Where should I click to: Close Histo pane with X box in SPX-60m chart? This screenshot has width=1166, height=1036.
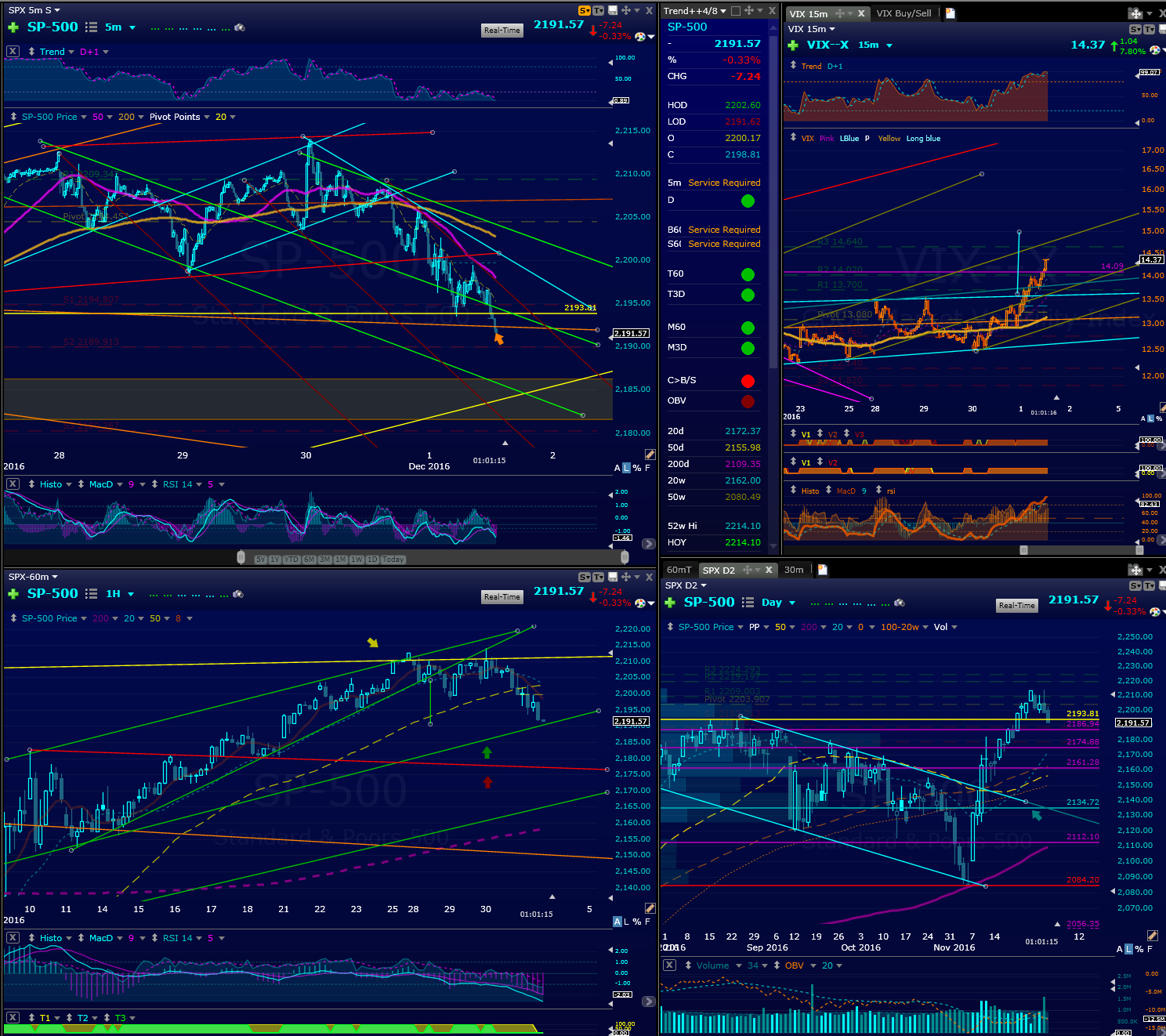[13, 938]
